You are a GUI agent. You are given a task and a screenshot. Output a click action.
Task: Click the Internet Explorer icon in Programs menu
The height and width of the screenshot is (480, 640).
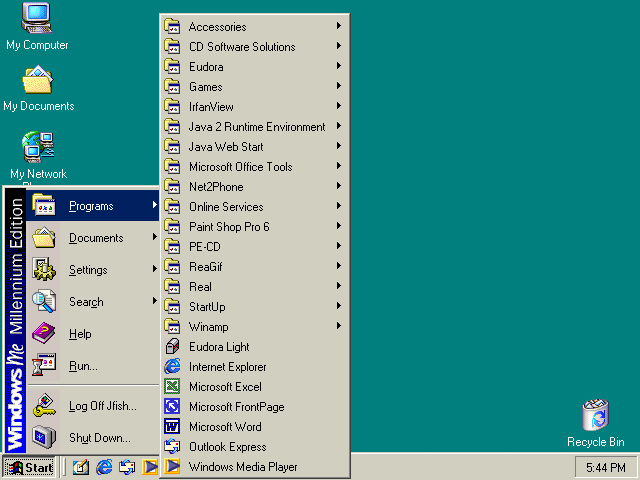pyautogui.click(x=172, y=367)
